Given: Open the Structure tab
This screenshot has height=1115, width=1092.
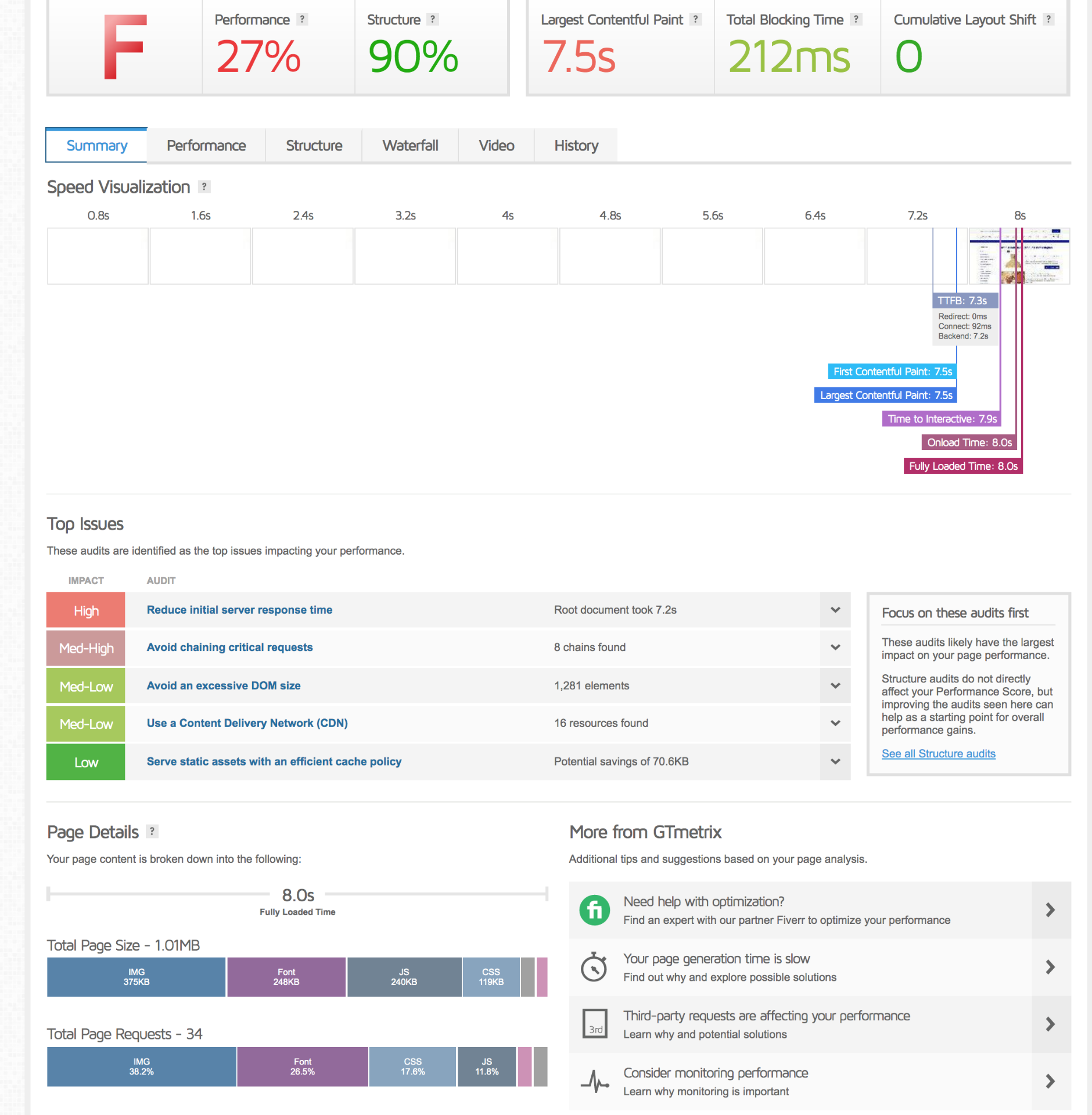Looking at the screenshot, I should (x=314, y=146).
